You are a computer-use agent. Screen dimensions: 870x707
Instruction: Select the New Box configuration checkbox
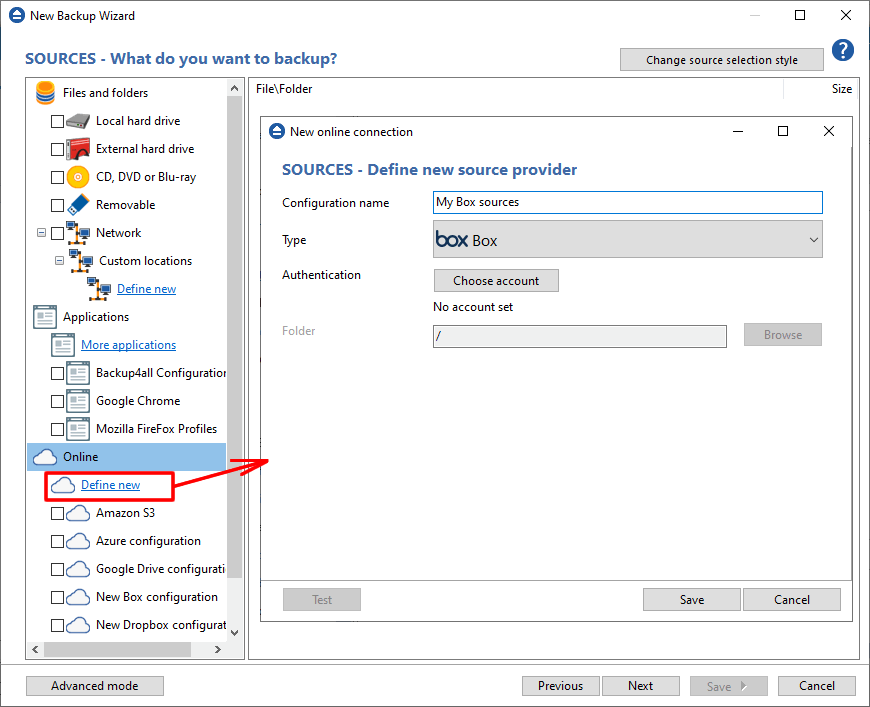click(57, 597)
